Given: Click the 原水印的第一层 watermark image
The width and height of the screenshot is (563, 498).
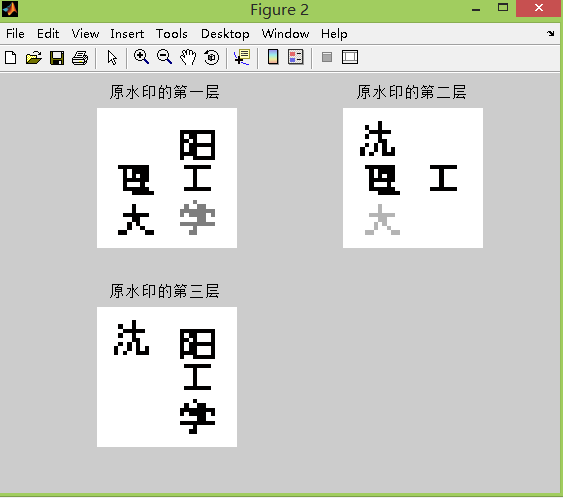Looking at the screenshot, I should coord(167,178).
